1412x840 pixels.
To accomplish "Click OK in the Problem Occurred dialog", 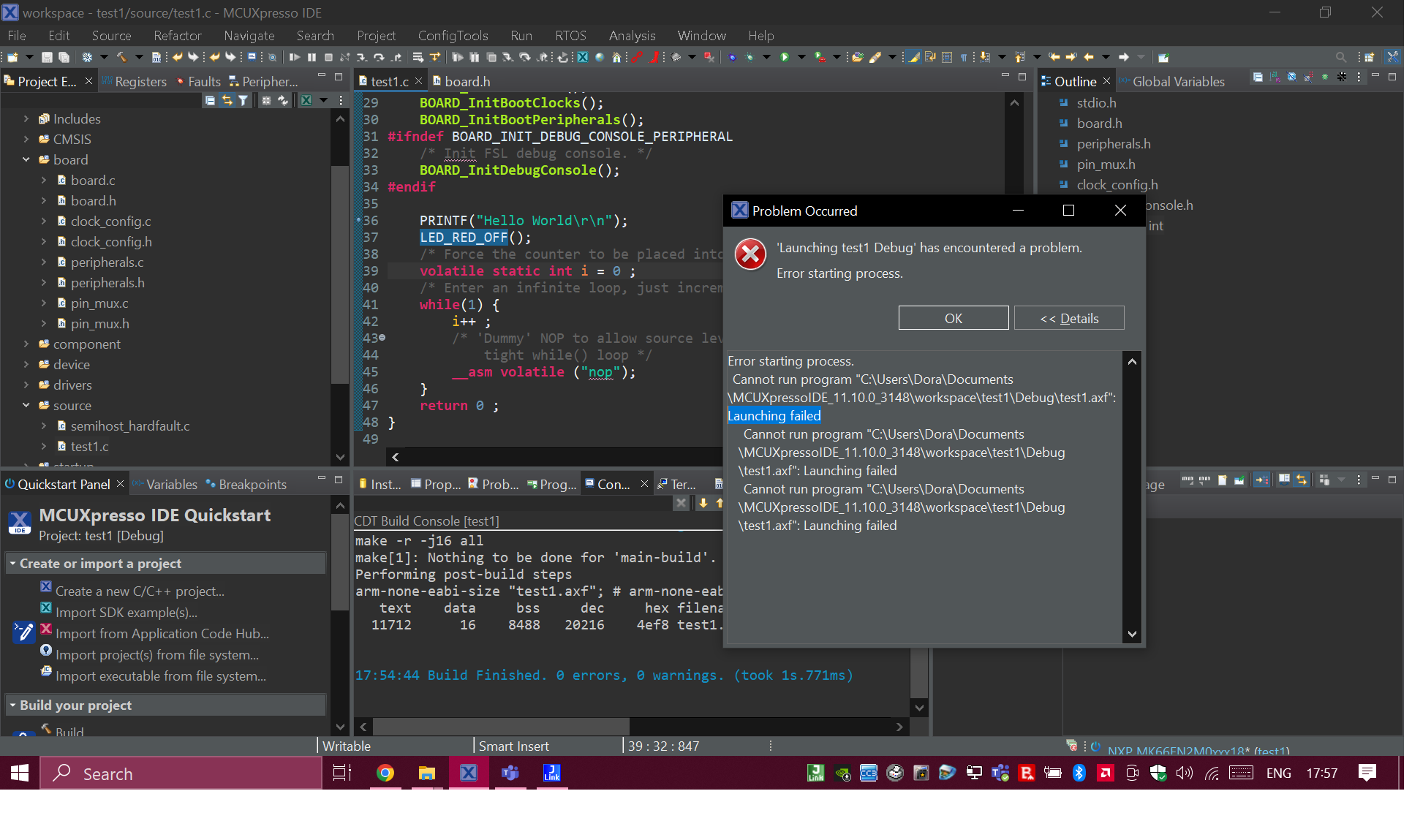I will tap(953, 318).
